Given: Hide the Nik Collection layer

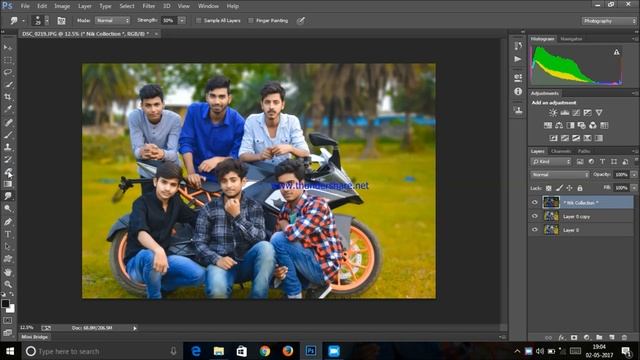Looking at the screenshot, I should pyautogui.click(x=535, y=202).
